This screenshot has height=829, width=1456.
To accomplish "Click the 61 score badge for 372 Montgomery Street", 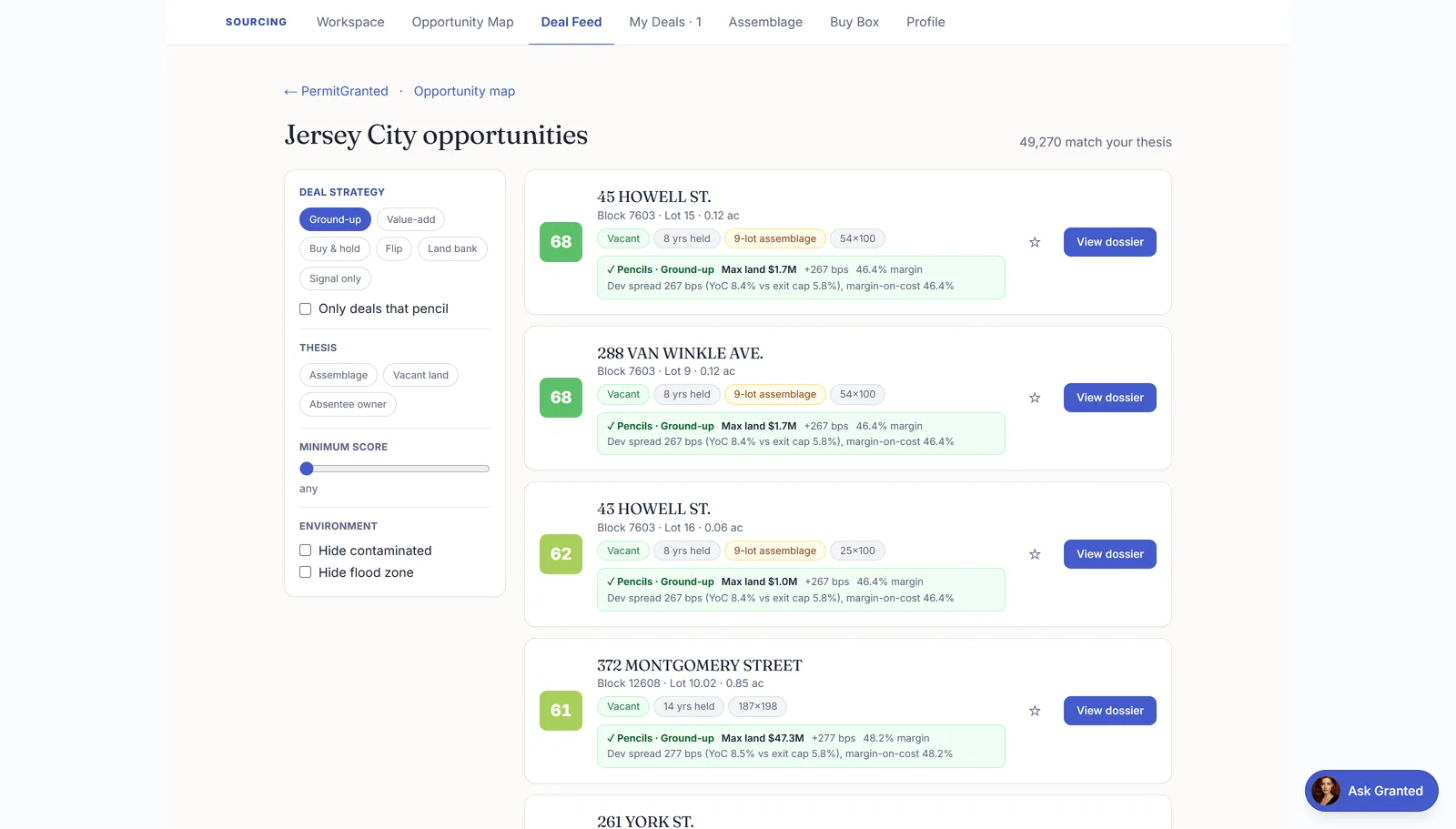I will coord(561,711).
